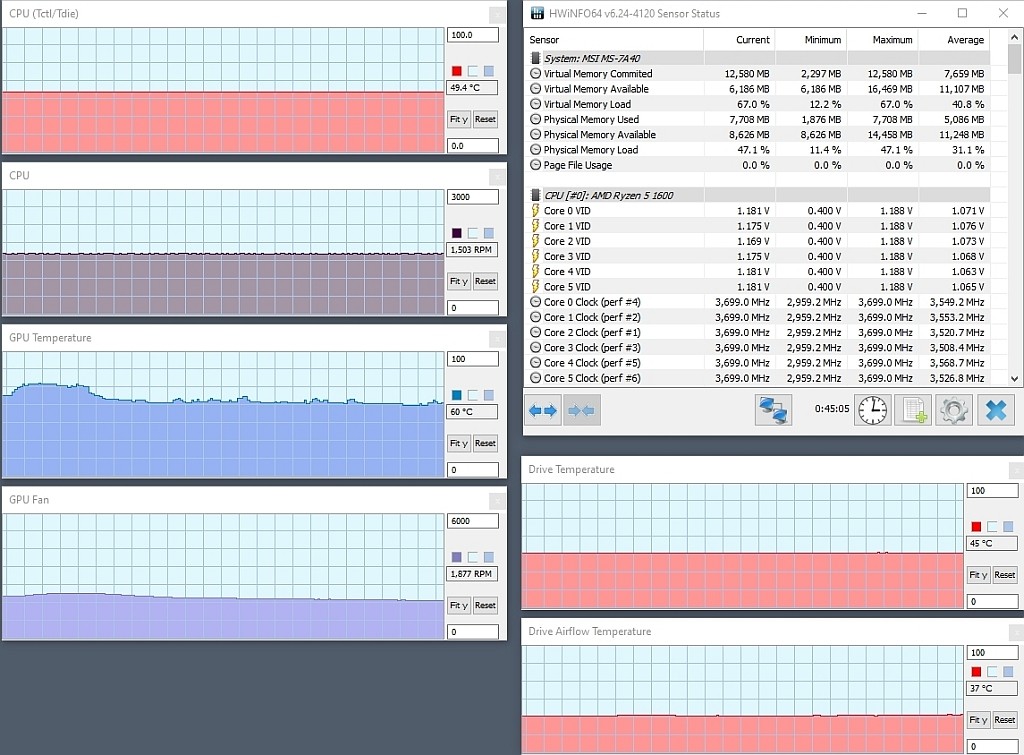The image size is (1024, 755).
Task: Click the lightning icon for Core 5 VID
Action: coord(536,287)
